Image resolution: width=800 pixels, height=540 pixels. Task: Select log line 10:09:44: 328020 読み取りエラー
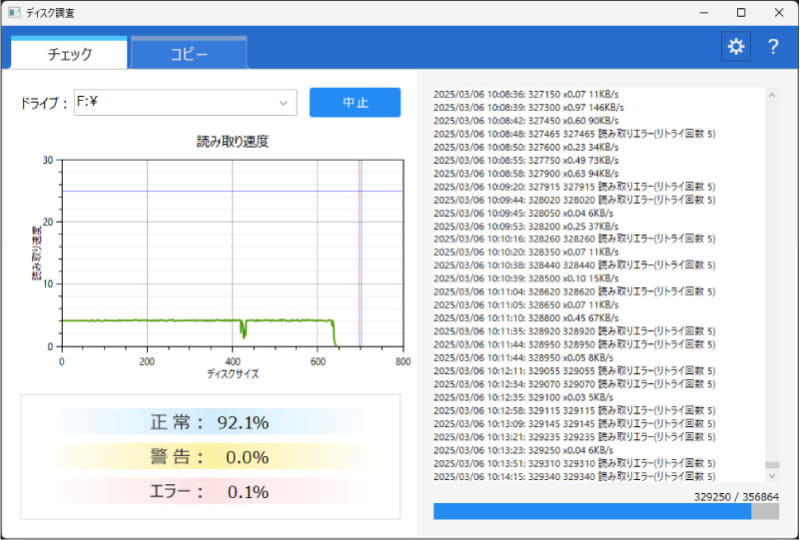pyautogui.click(x=574, y=200)
